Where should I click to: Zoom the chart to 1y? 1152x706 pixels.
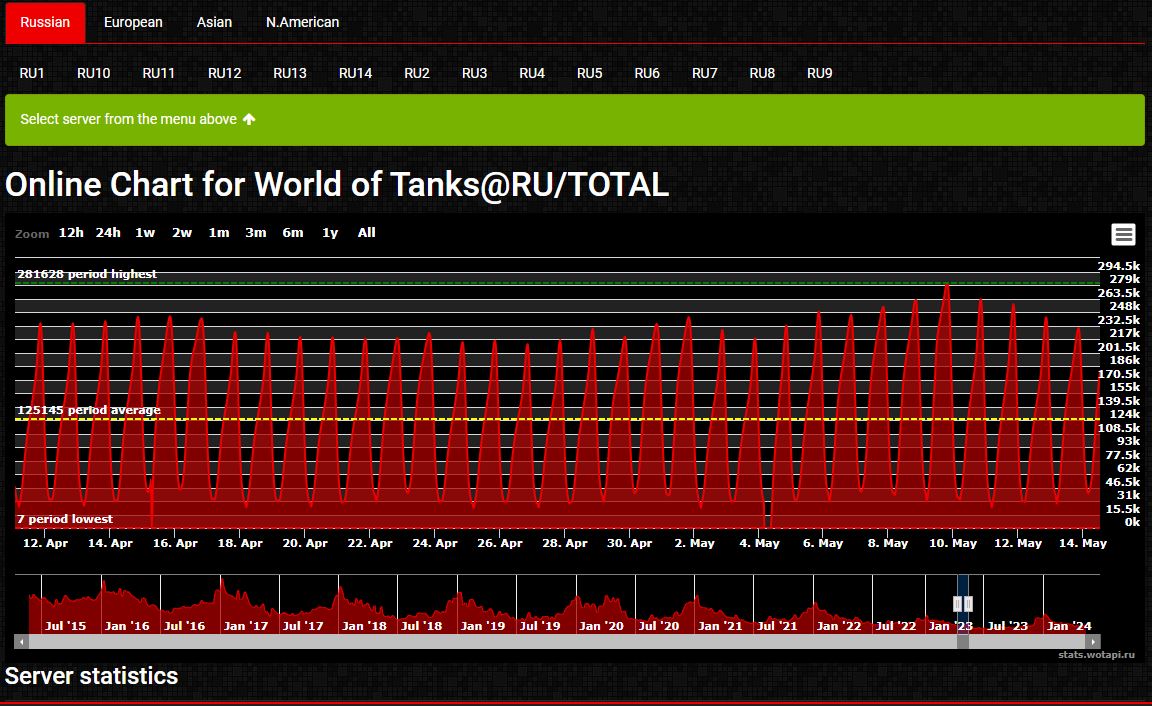click(x=330, y=233)
